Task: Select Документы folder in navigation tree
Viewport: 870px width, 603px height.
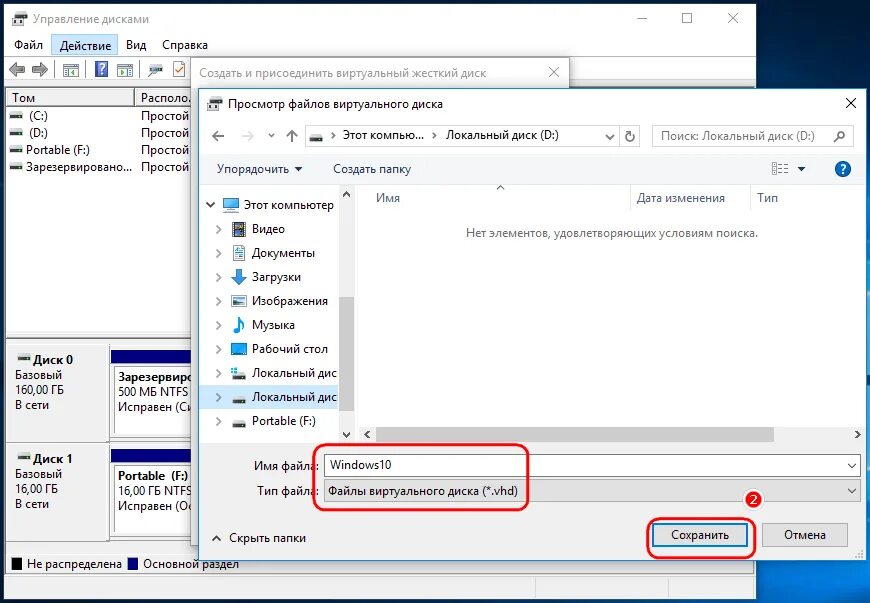Action: coord(283,253)
